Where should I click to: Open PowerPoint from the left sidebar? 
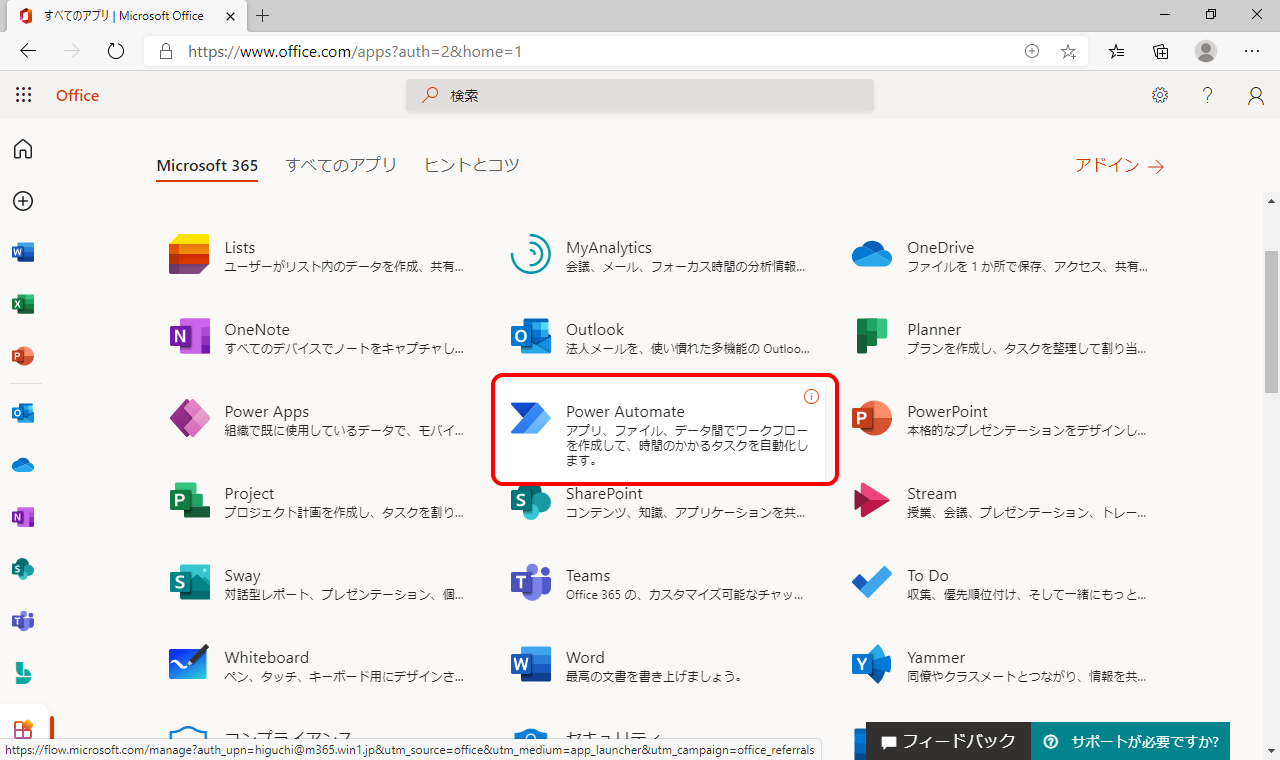point(23,356)
